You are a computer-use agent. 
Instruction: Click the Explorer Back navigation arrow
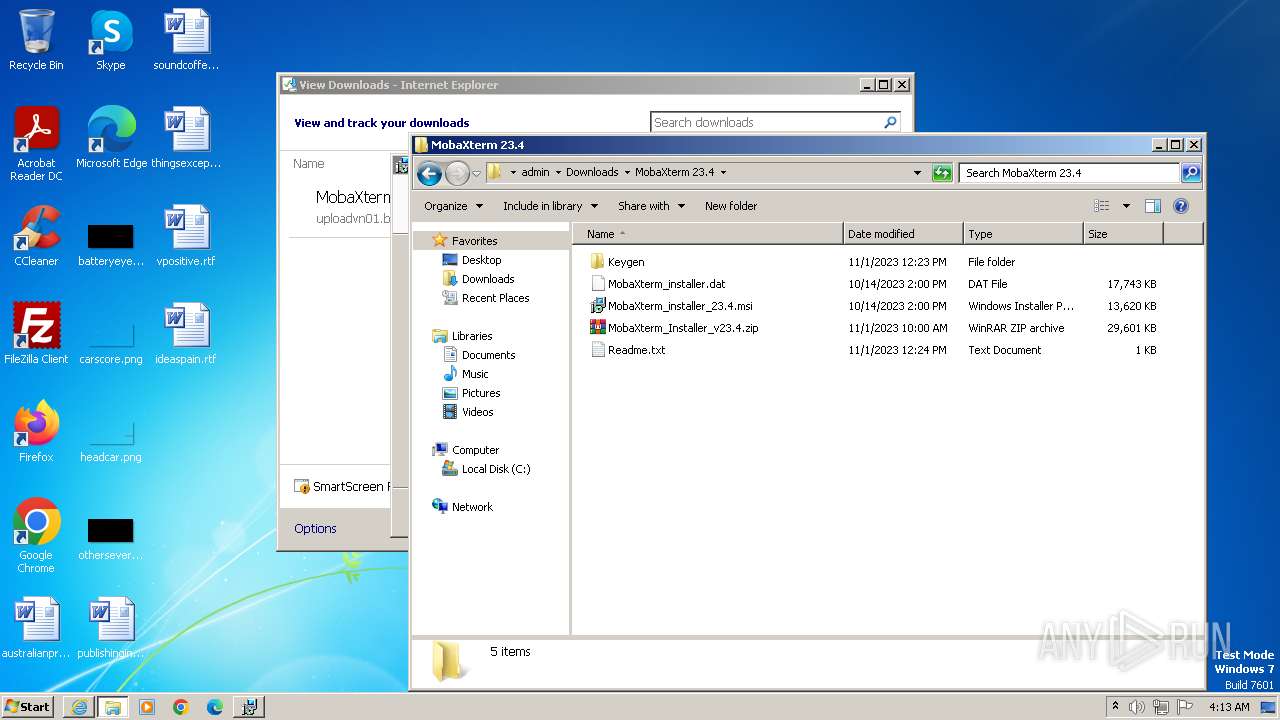(x=429, y=173)
